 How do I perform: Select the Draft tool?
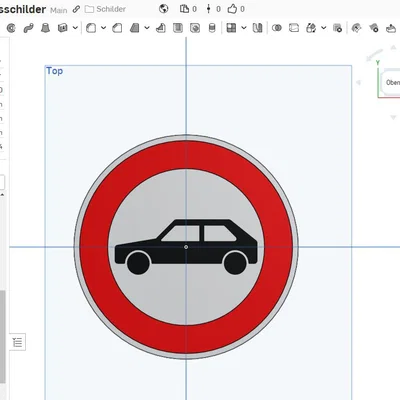(x=135, y=28)
